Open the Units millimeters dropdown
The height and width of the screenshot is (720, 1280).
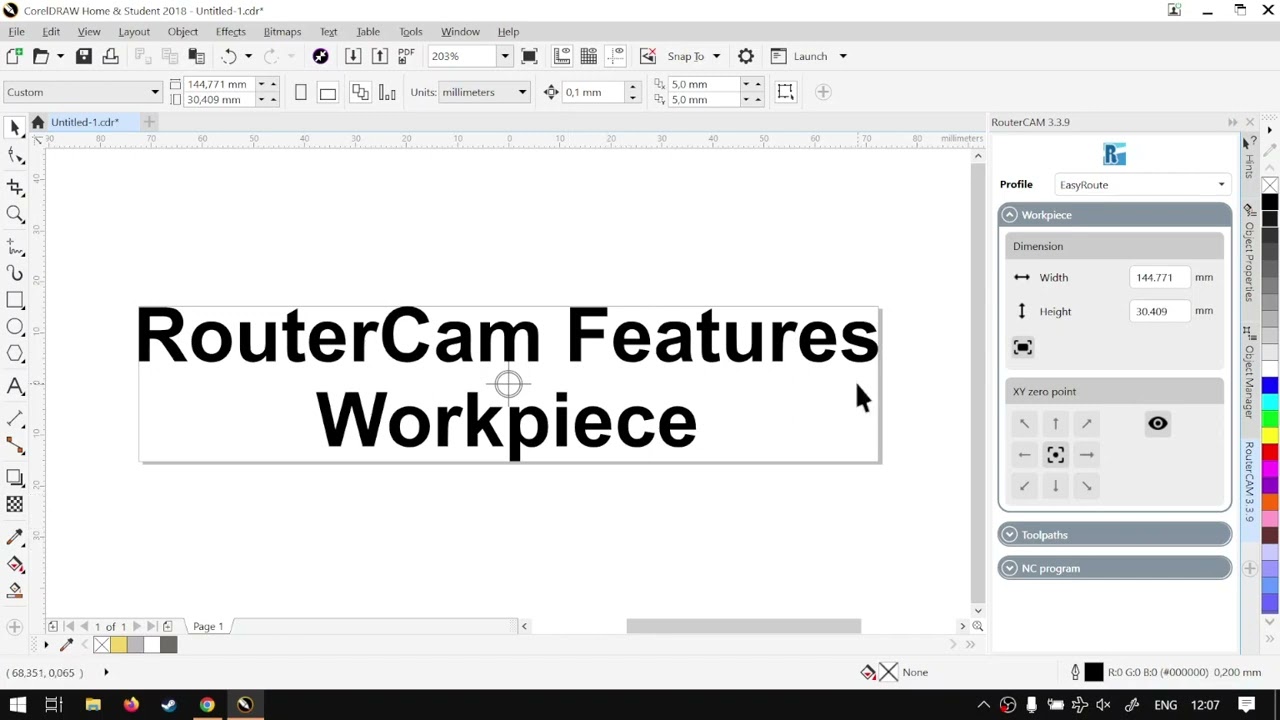click(x=521, y=92)
